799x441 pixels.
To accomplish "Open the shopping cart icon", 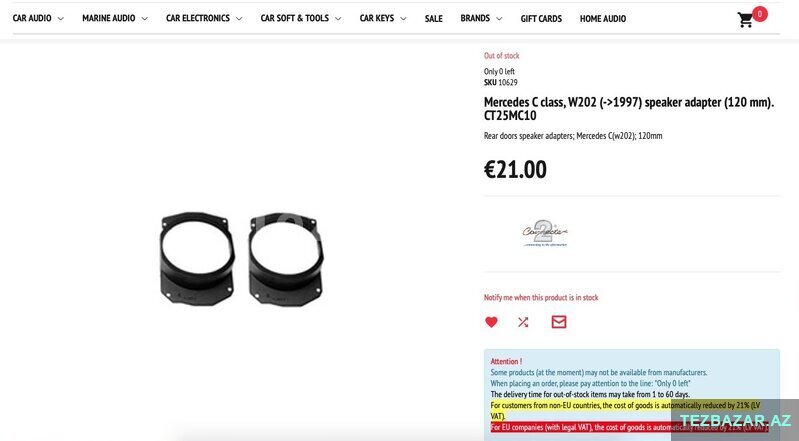I will pyautogui.click(x=745, y=20).
